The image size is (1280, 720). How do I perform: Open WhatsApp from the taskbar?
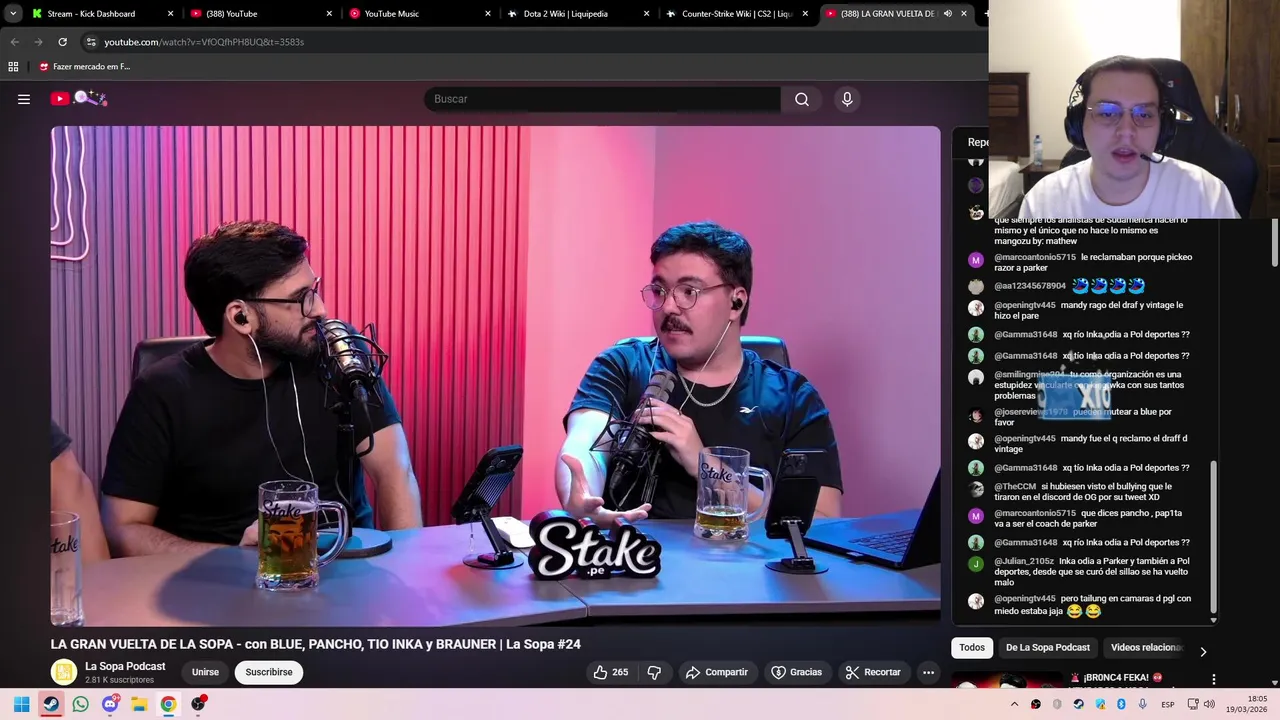click(x=80, y=704)
